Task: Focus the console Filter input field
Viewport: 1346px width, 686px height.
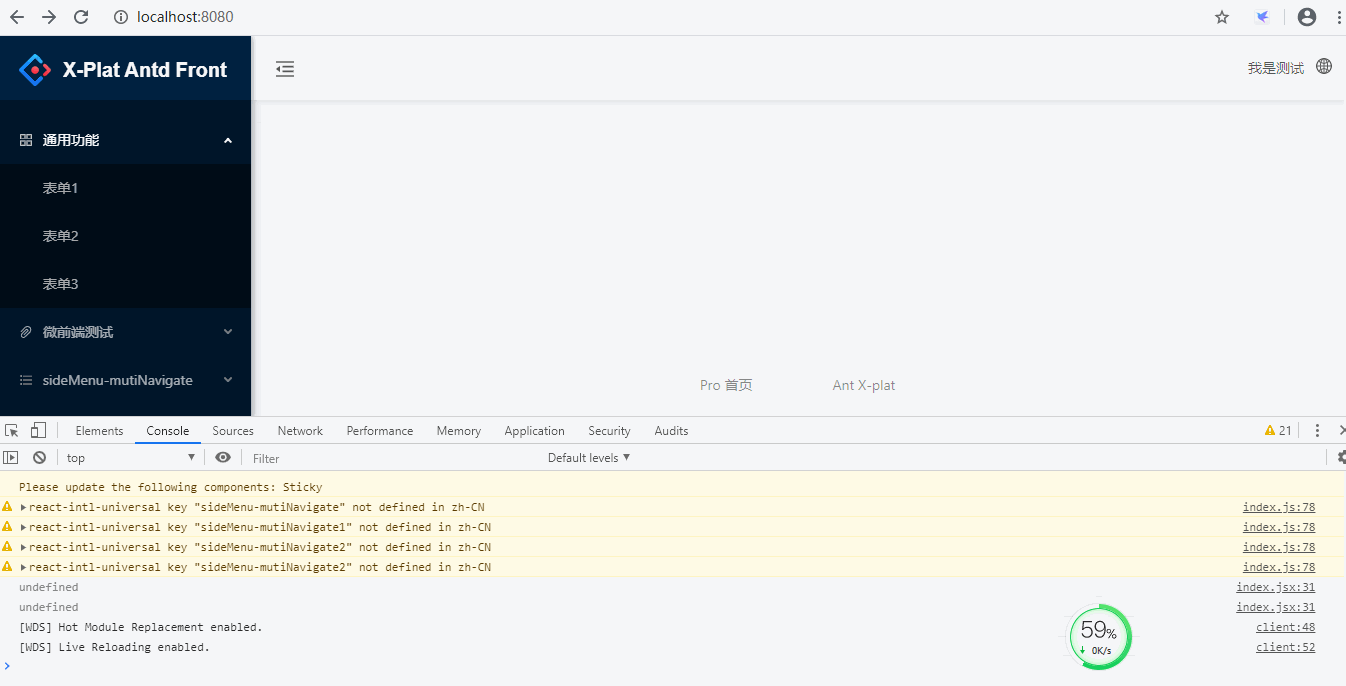Action: tap(390, 458)
